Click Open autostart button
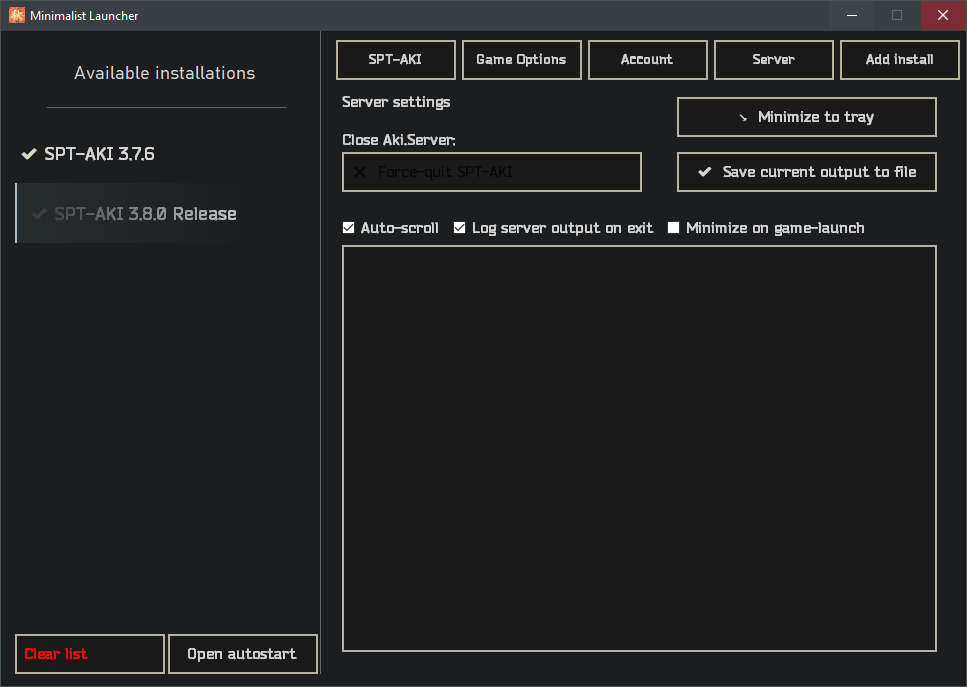 pos(242,654)
